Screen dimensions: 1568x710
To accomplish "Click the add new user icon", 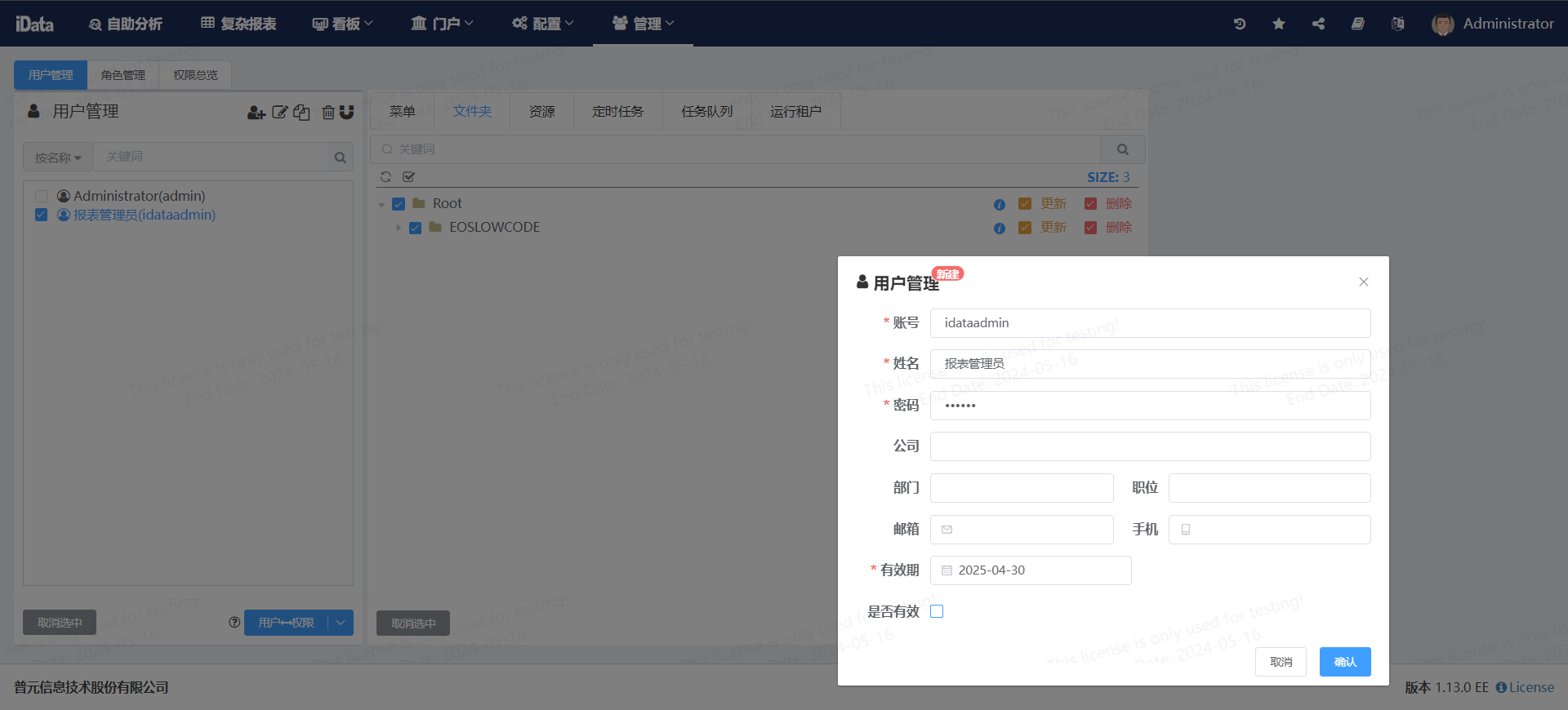I will (x=256, y=113).
